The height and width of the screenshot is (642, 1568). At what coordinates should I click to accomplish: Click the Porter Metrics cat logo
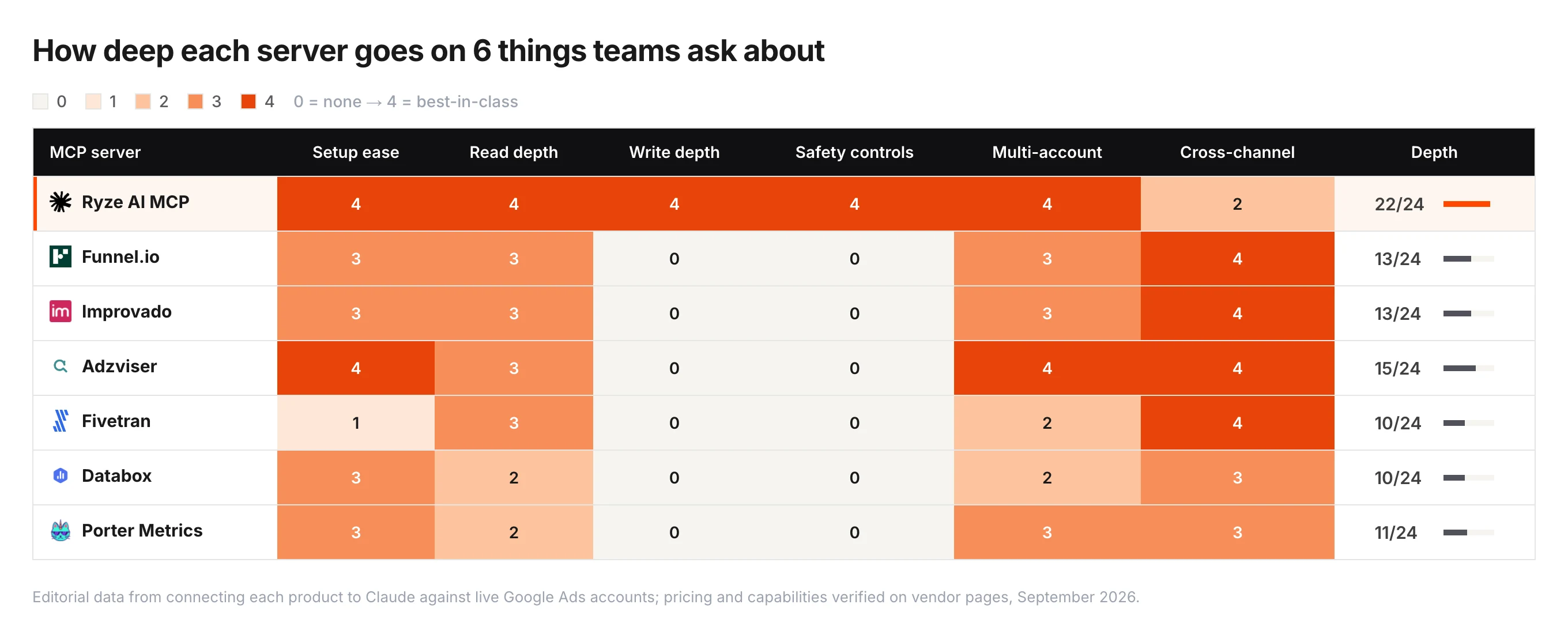[x=61, y=531]
